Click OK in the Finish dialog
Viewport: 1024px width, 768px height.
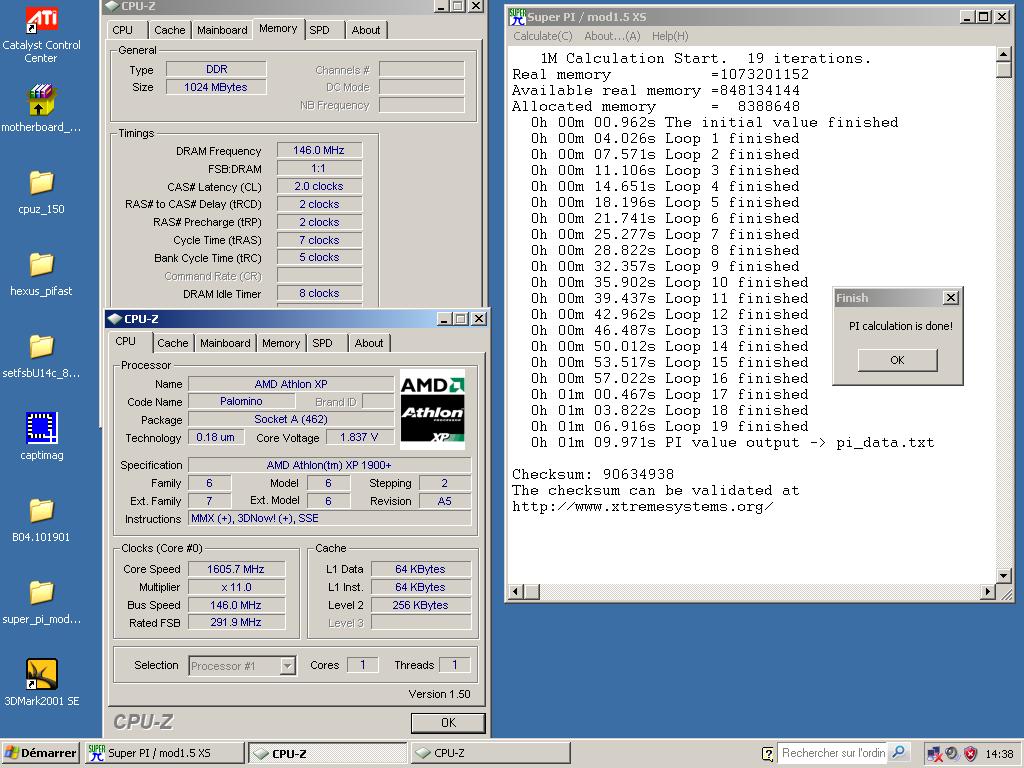point(897,360)
